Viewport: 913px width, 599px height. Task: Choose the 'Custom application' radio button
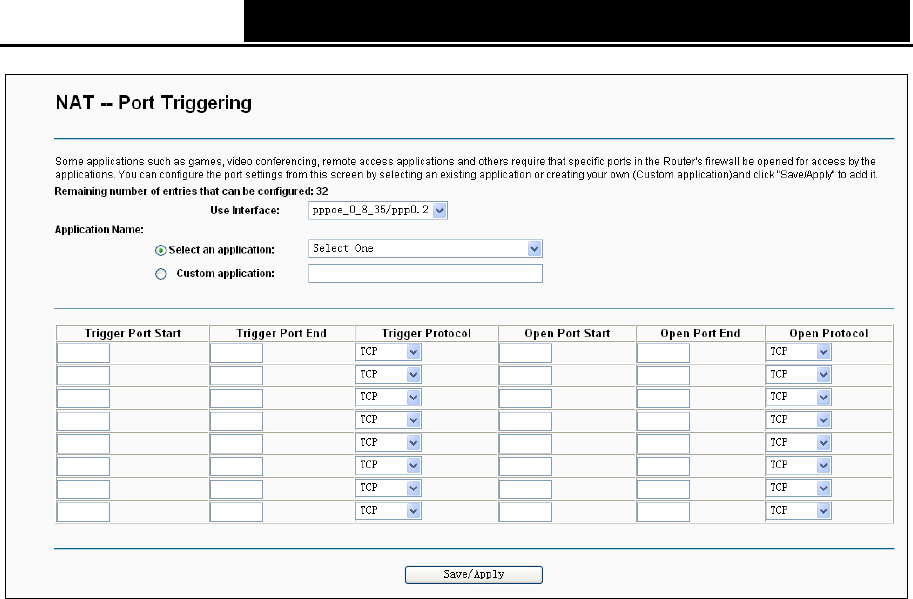[161, 274]
